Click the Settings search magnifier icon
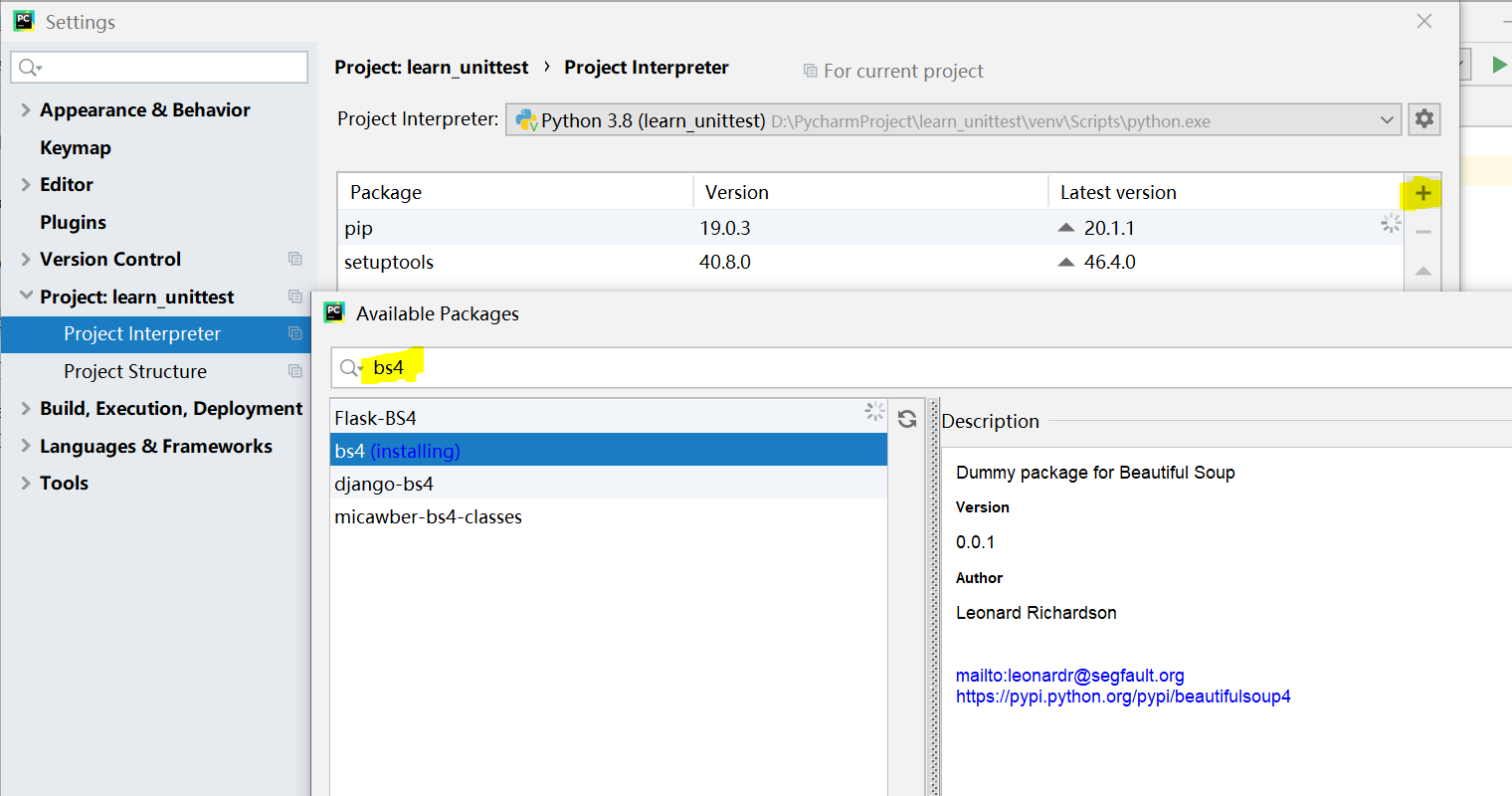This screenshot has height=796, width=1512. 30,68
